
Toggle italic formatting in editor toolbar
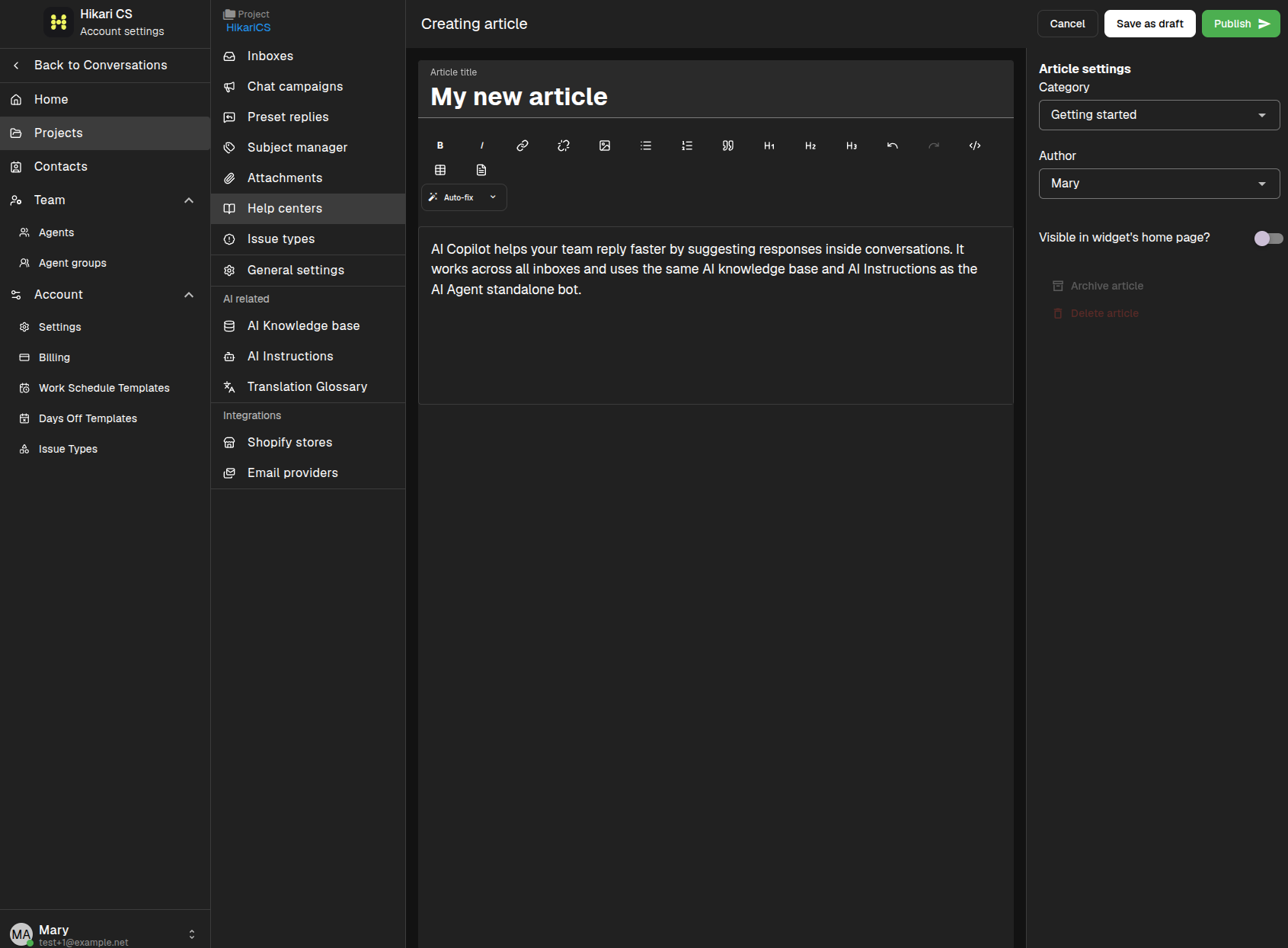(481, 146)
